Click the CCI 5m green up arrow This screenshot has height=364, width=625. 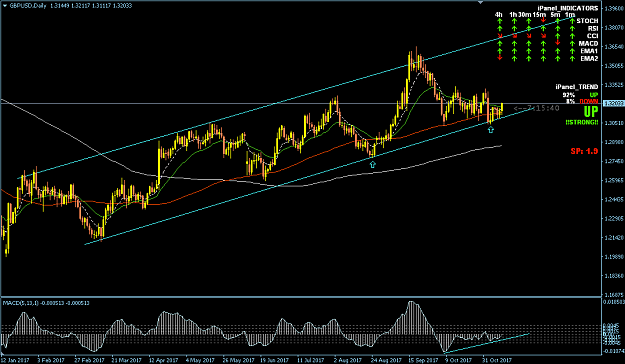pos(558,36)
